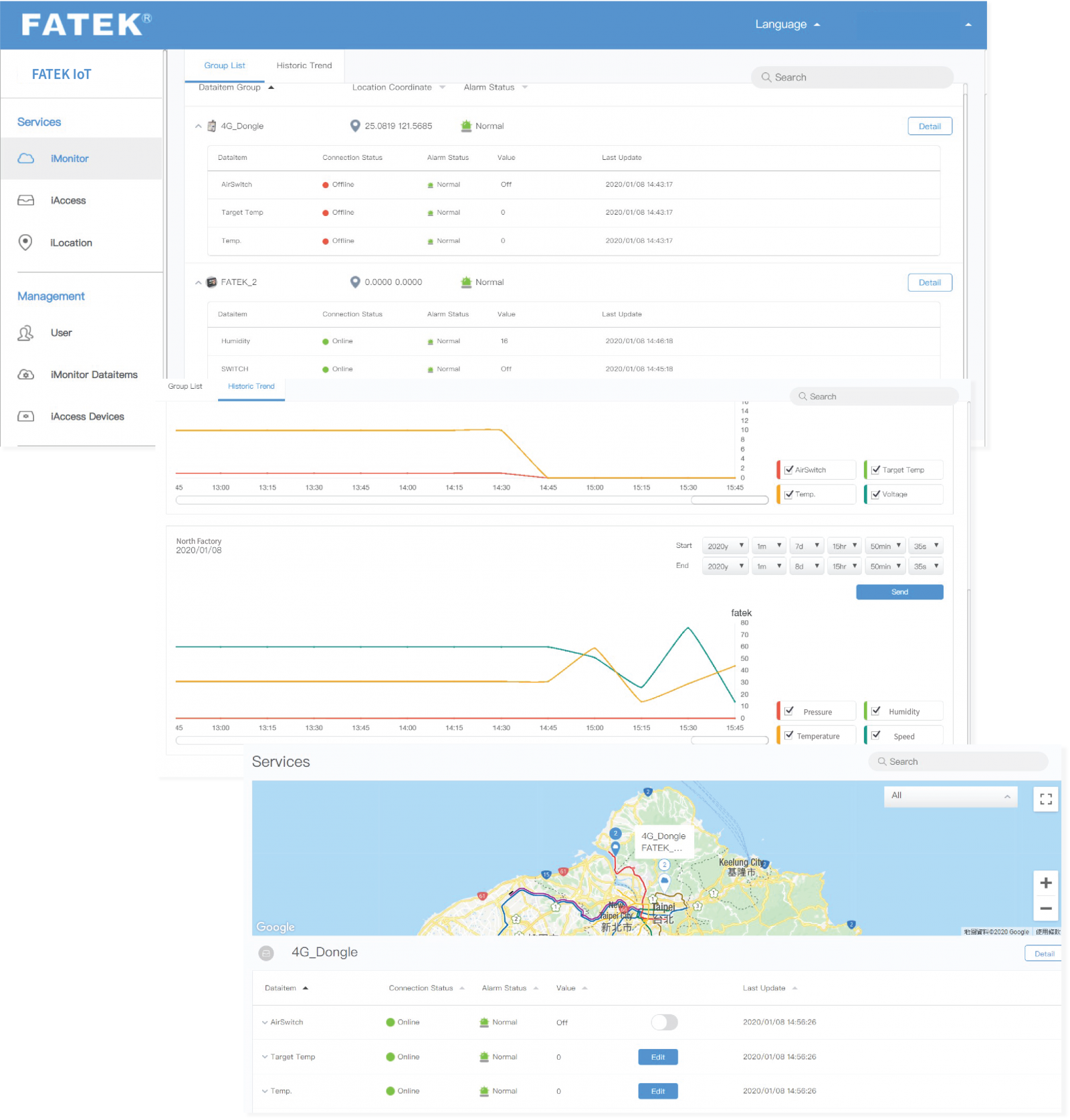Screen dimensions: 1070x1120
Task: Collapse the FATEK_2 group
Action: point(198,282)
